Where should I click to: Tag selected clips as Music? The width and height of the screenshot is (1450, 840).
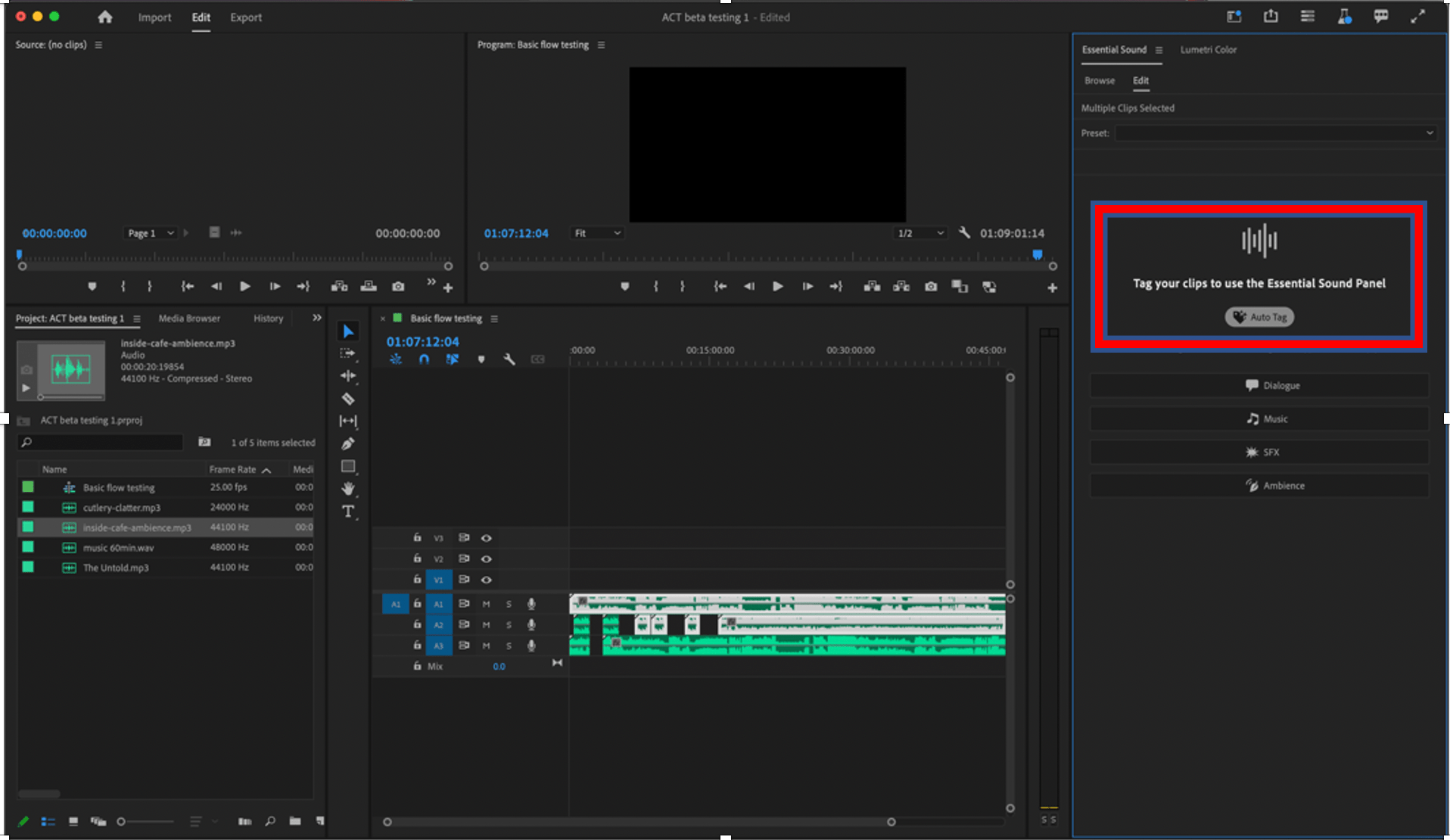[1259, 418]
